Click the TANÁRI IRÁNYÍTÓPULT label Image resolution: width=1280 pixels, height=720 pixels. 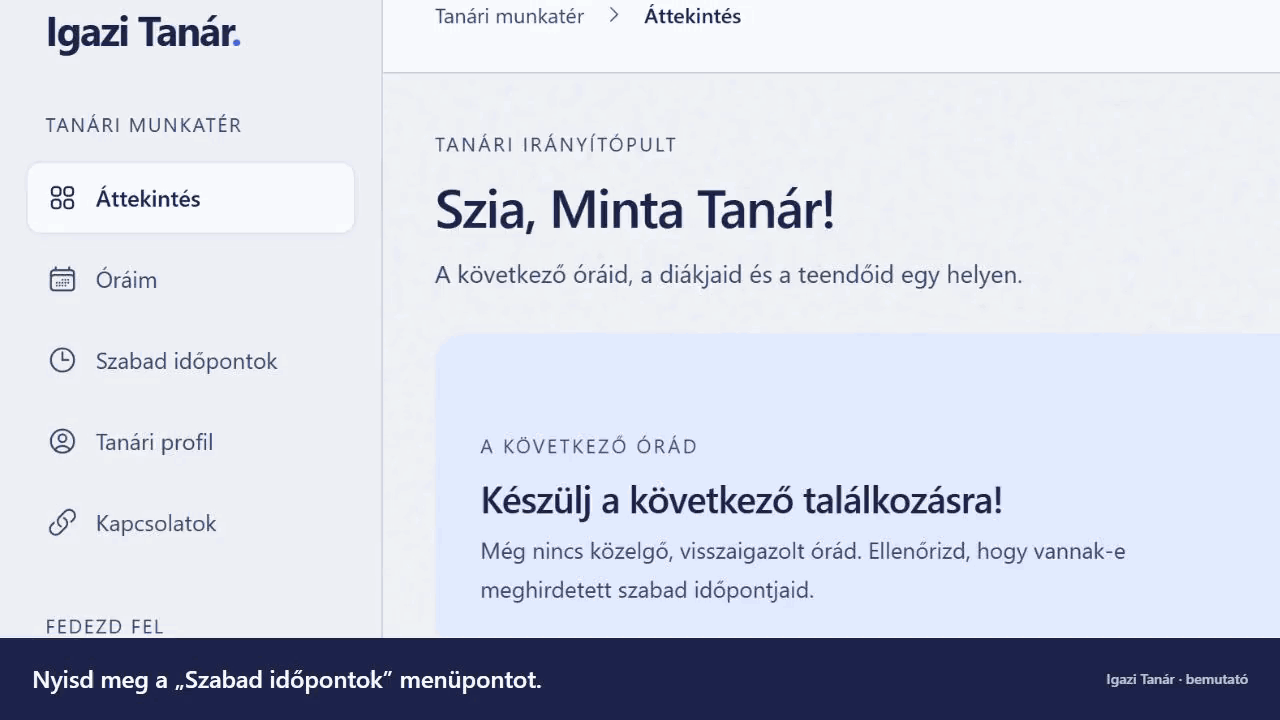[556, 145]
